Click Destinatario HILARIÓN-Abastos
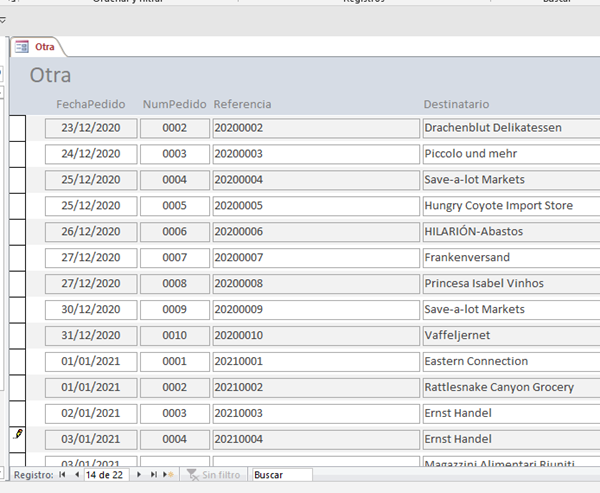This screenshot has width=600, height=493. [x=511, y=232]
